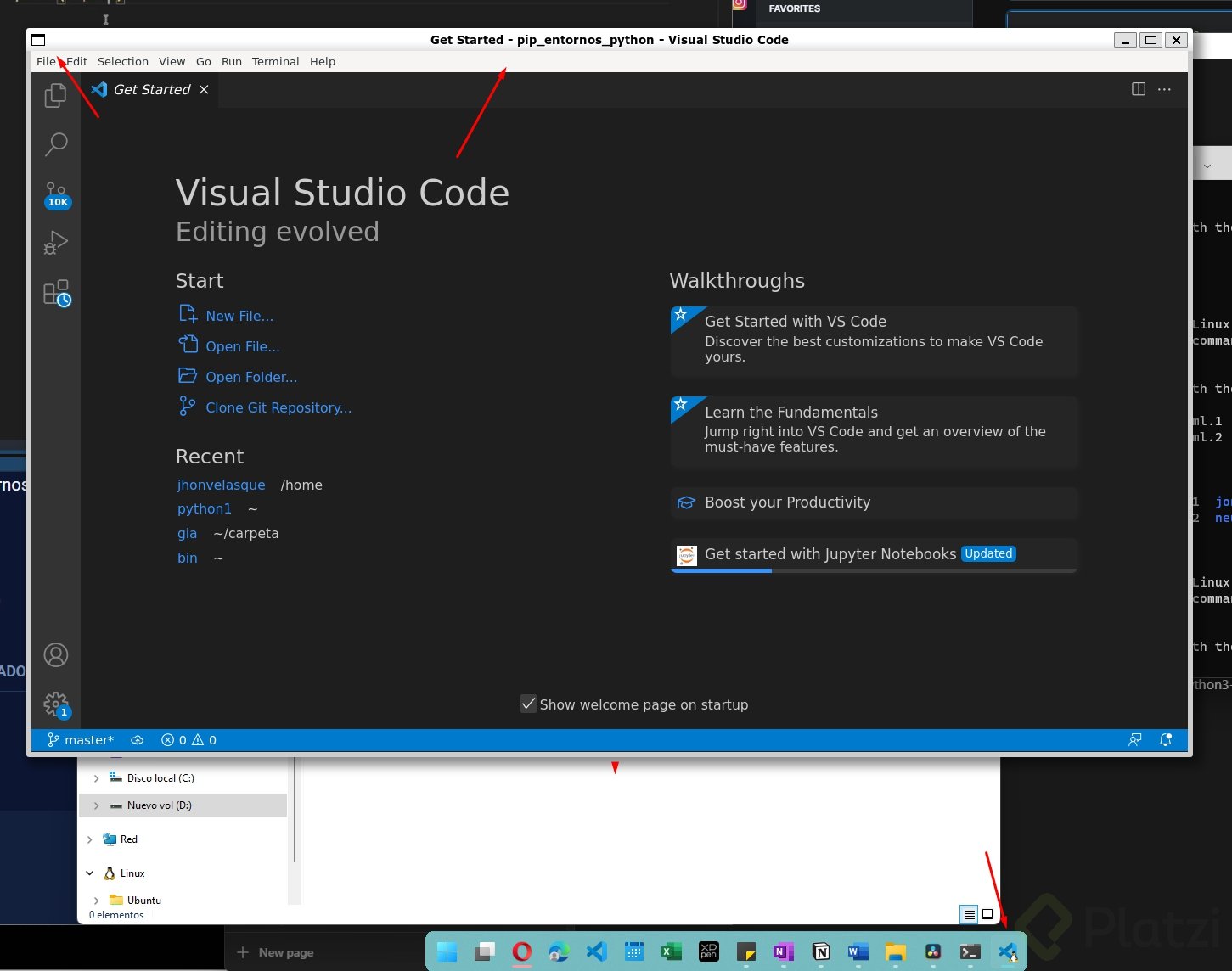Screen dimensions: 1232x971
Task: Click the master* branch indicator in status bar
Action: point(81,740)
